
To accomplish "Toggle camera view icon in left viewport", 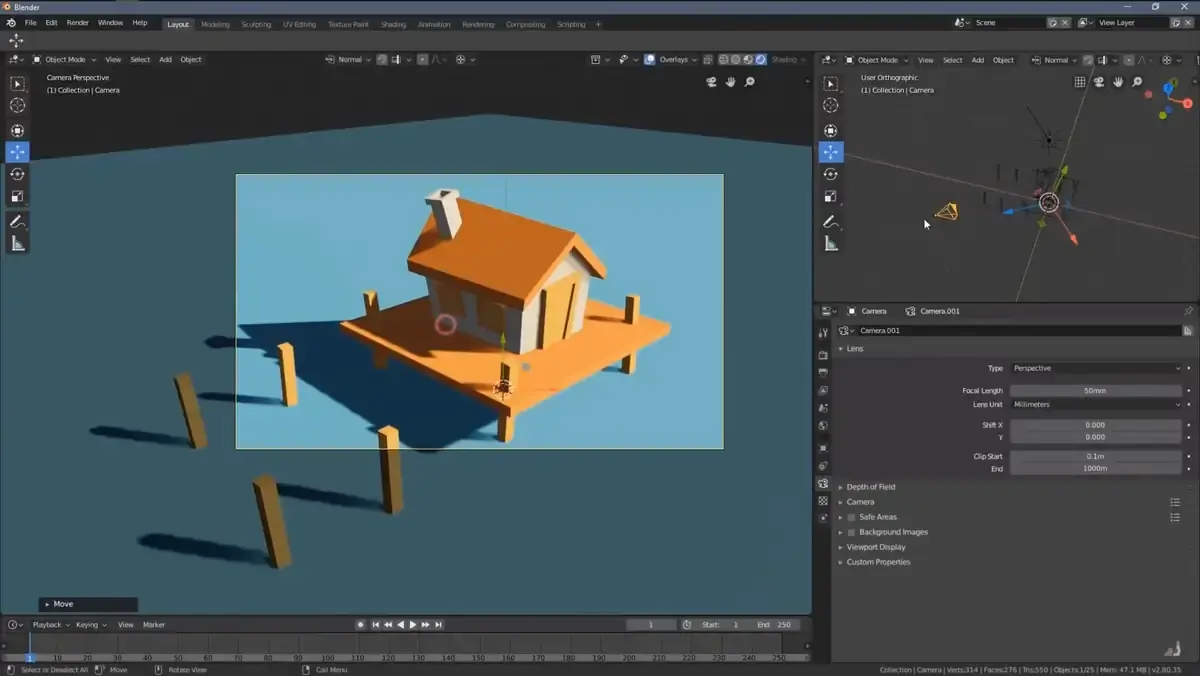I will (x=711, y=82).
